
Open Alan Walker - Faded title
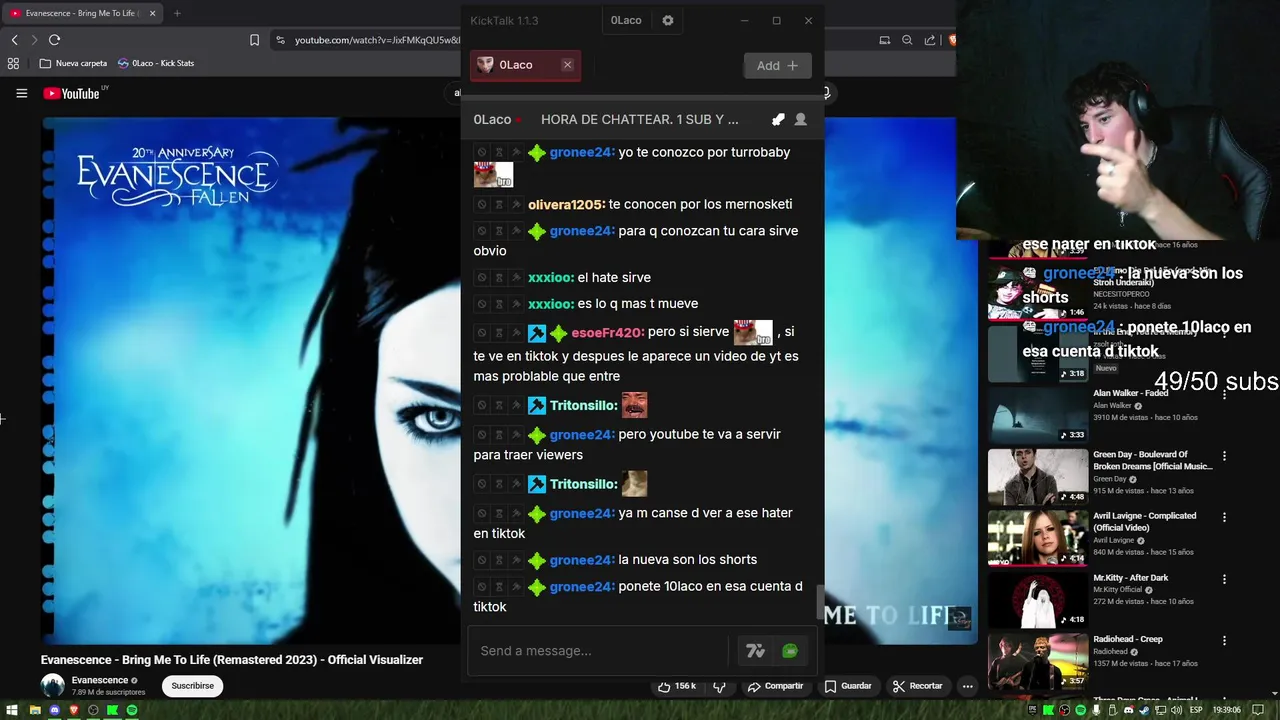coord(1131,393)
